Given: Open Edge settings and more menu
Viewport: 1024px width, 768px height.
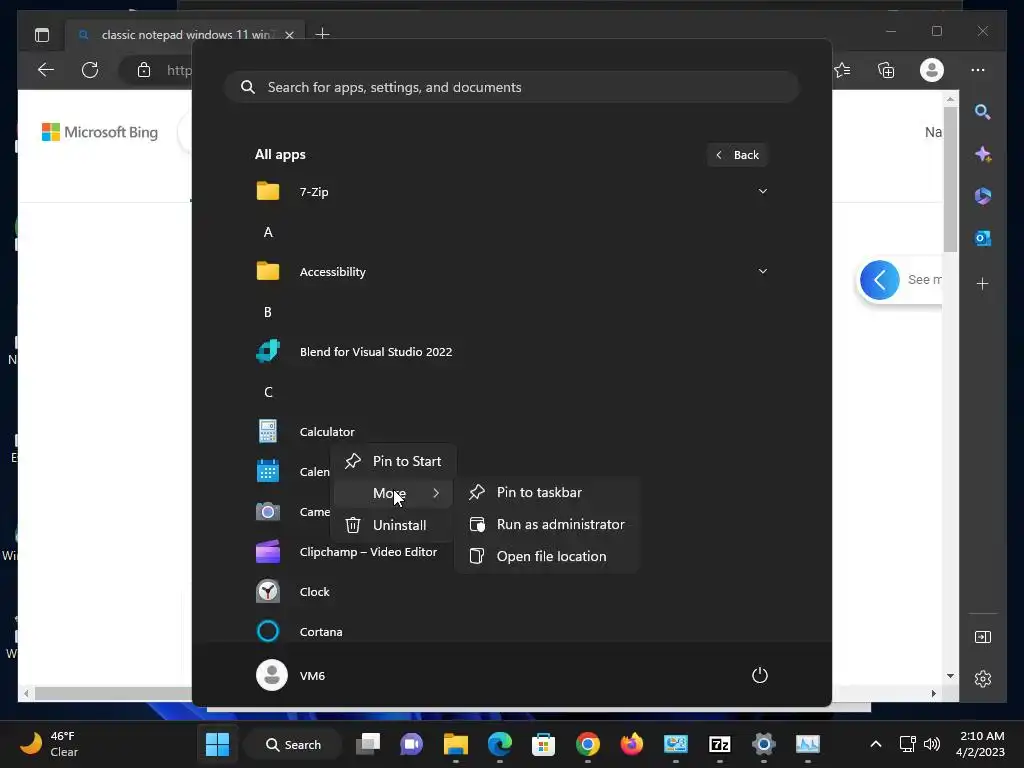Looking at the screenshot, I should pos(978,70).
